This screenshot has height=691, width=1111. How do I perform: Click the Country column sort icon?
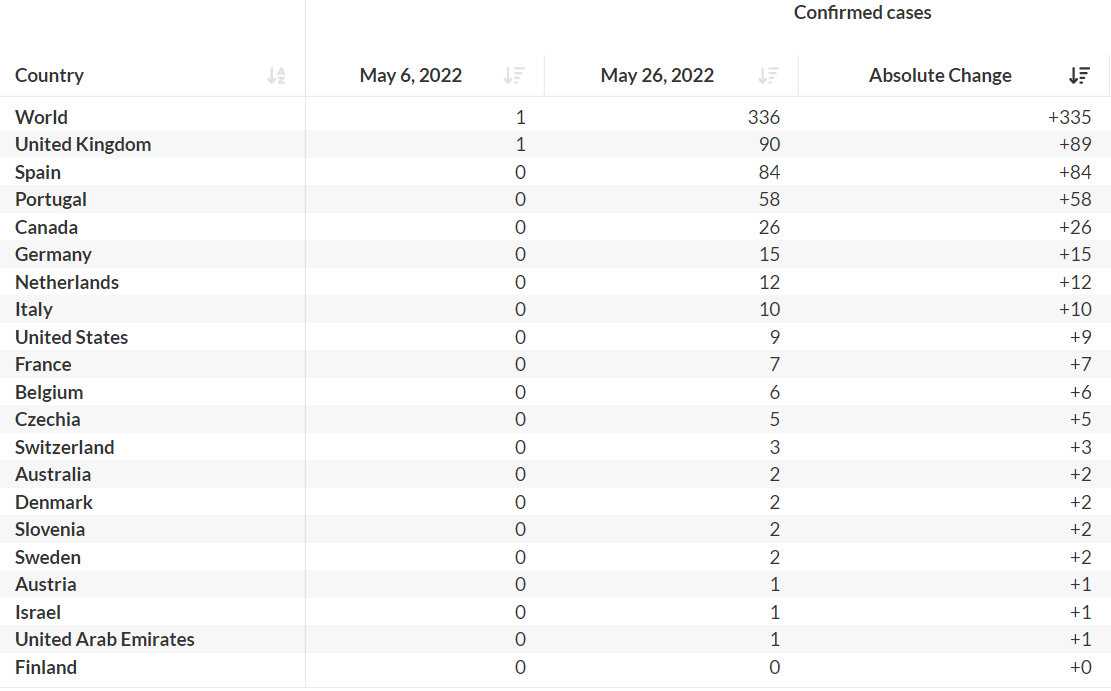click(276, 76)
